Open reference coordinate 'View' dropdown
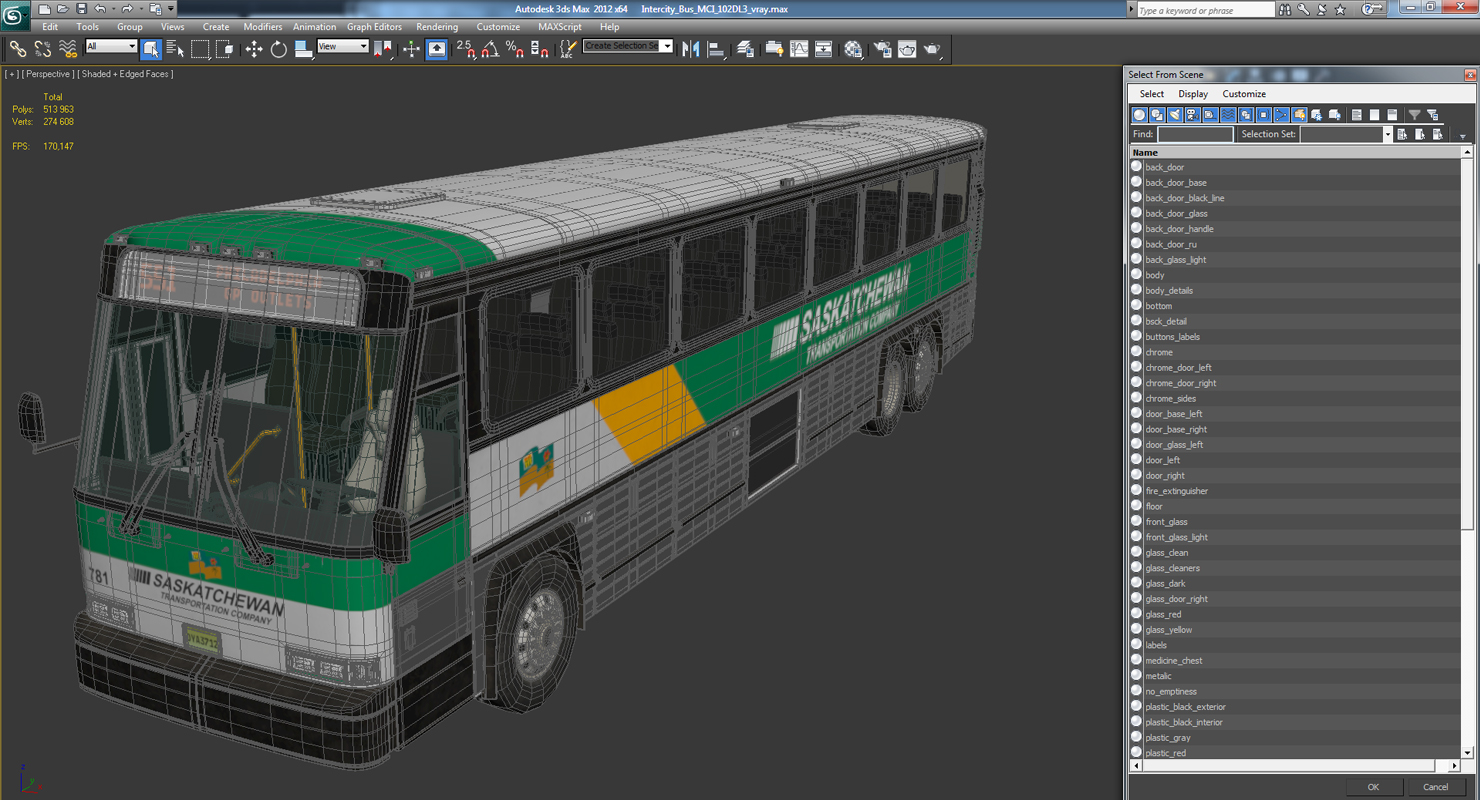The width and height of the screenshot is (1480, 800). click(343, 47)
